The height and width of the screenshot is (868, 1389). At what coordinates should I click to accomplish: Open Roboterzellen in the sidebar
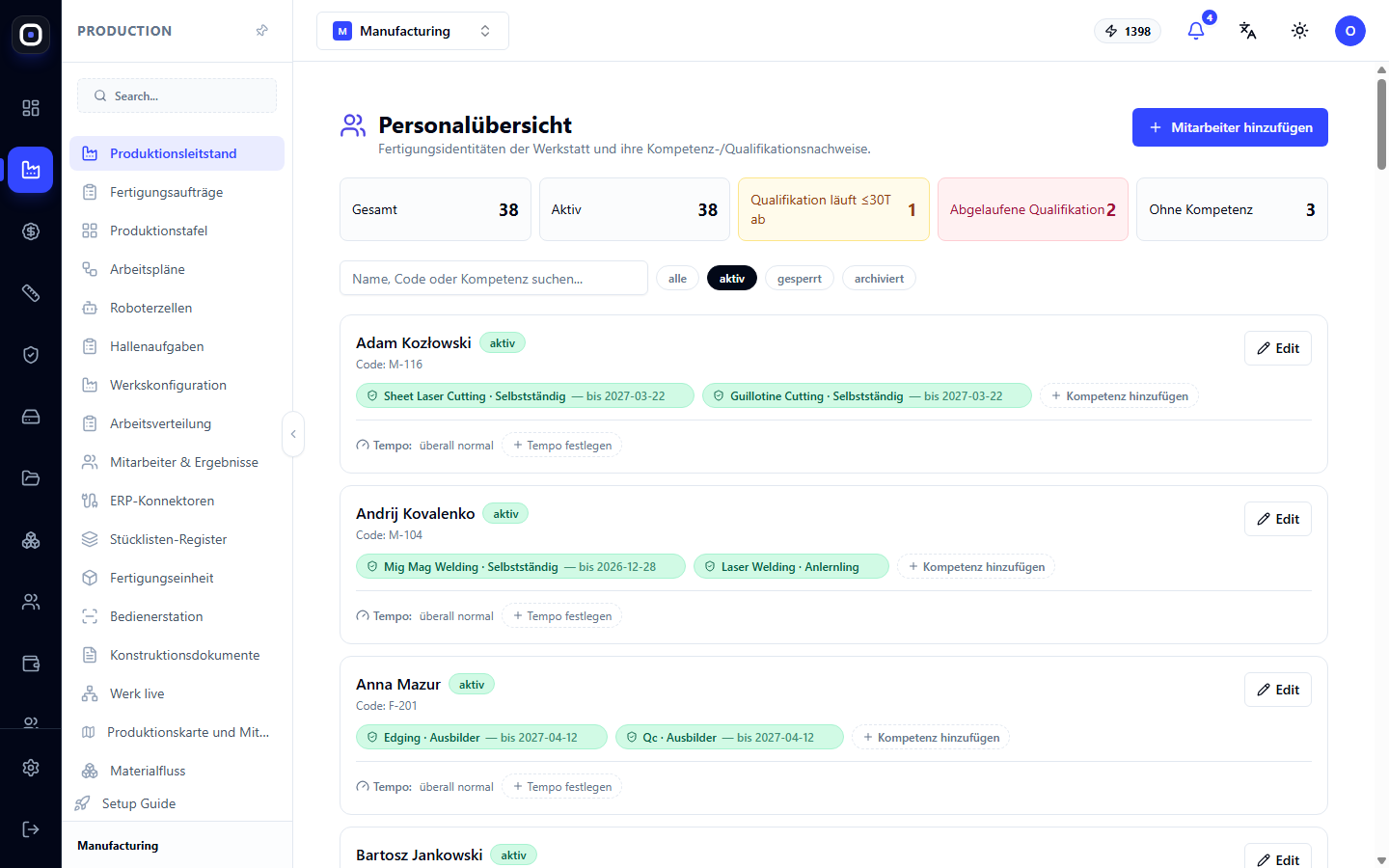coord(177,308)
